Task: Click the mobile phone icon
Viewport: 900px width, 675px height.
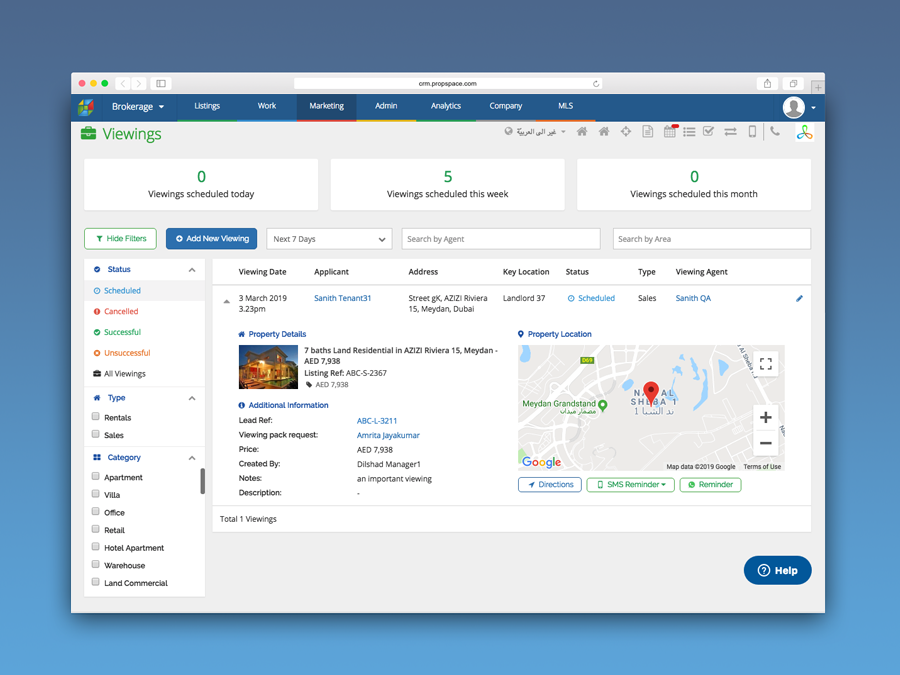Action: [x=752, y=131]
